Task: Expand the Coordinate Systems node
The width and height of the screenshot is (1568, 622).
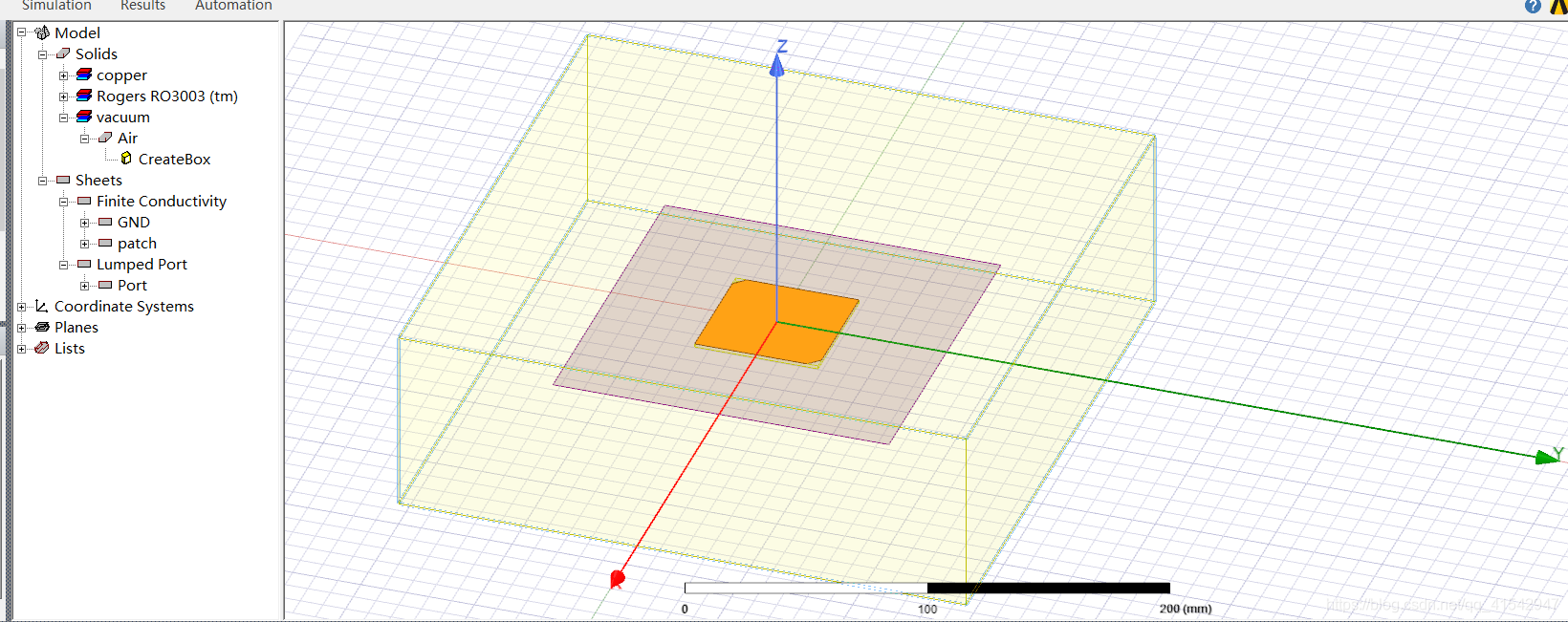Action: tap(22, 306)
